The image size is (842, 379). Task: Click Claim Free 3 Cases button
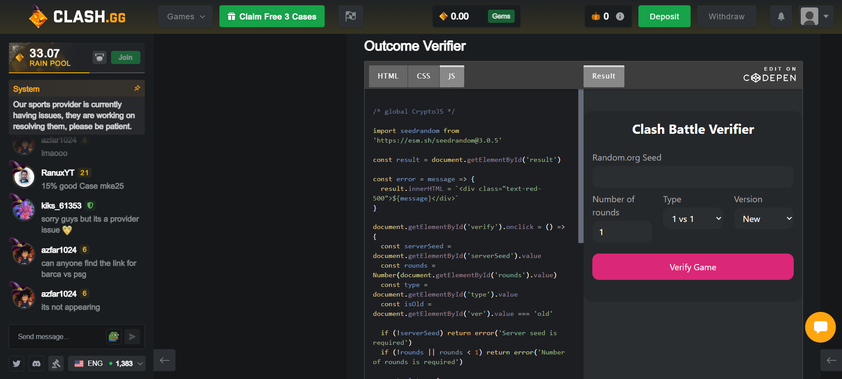pos(272,17)
